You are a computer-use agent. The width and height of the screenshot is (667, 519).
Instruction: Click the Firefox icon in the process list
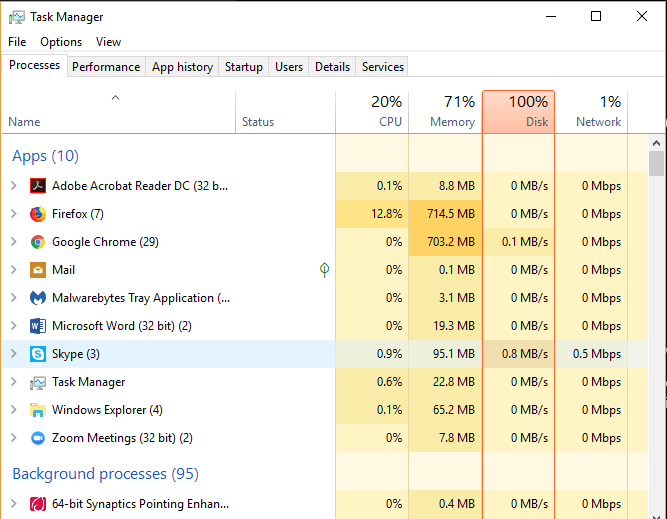pos(38,214)
